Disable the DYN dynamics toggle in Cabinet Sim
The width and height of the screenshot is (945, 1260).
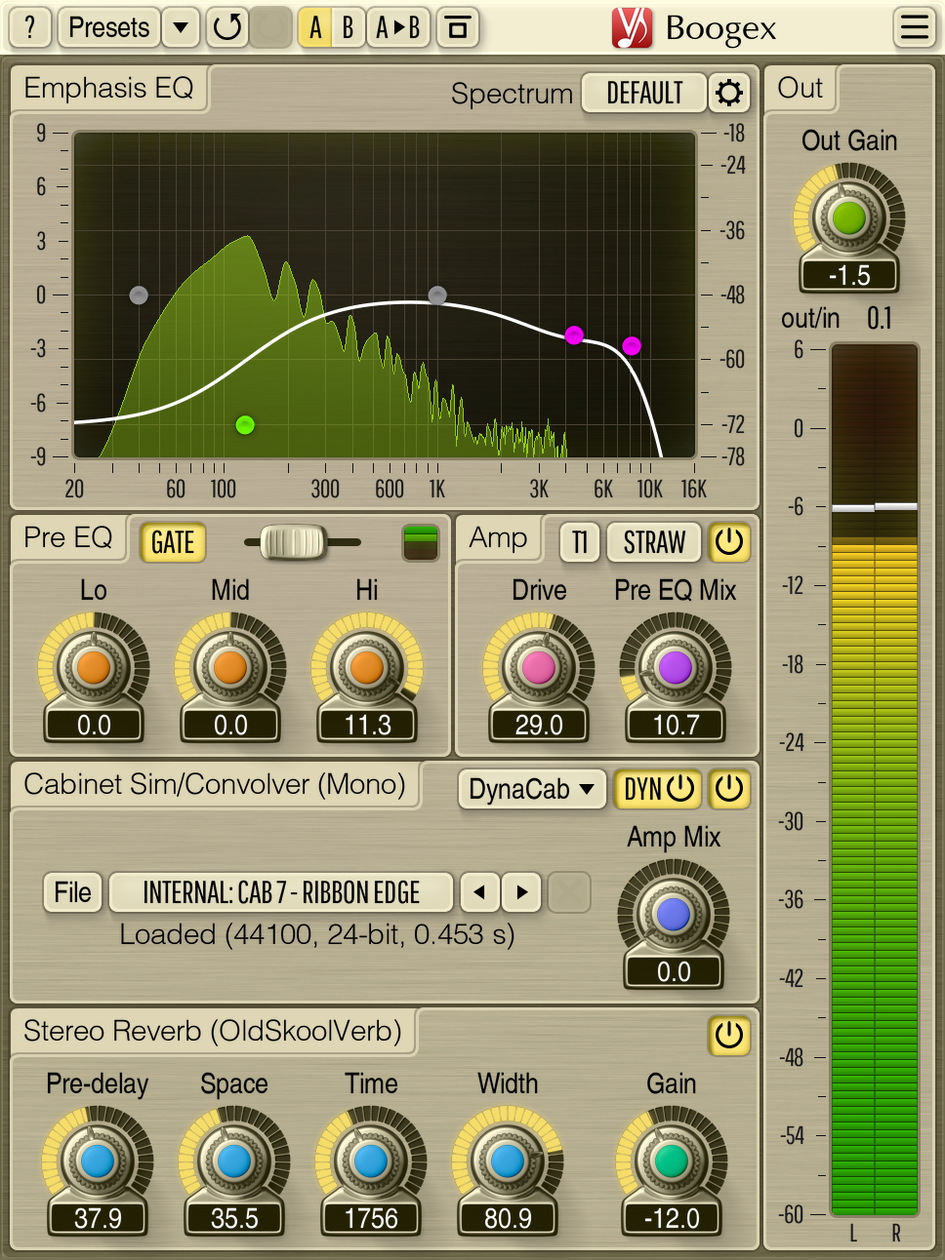(659, 790)
